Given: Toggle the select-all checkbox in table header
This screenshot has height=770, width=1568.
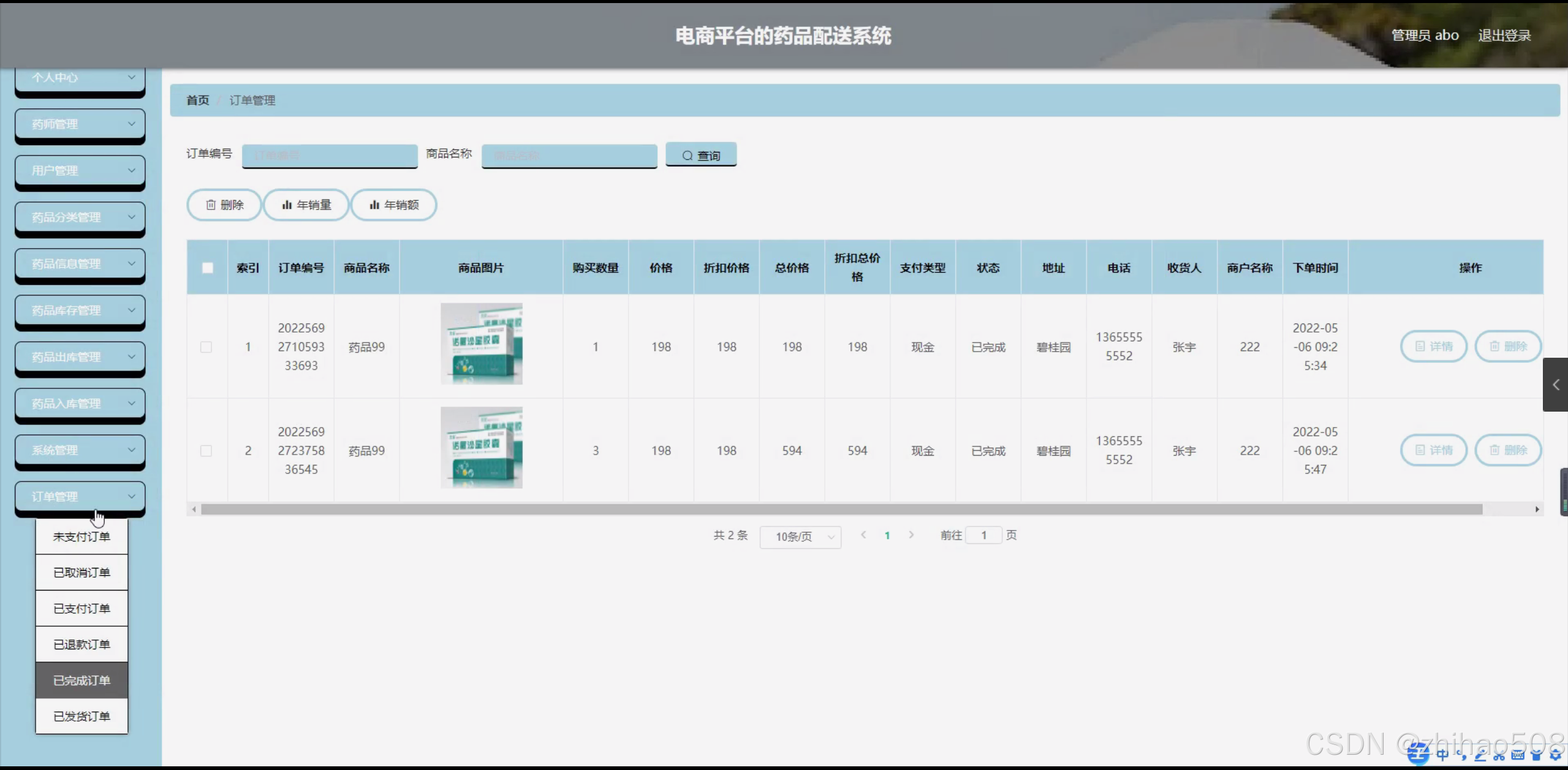Looking at the screenshot, I should 208,268.
